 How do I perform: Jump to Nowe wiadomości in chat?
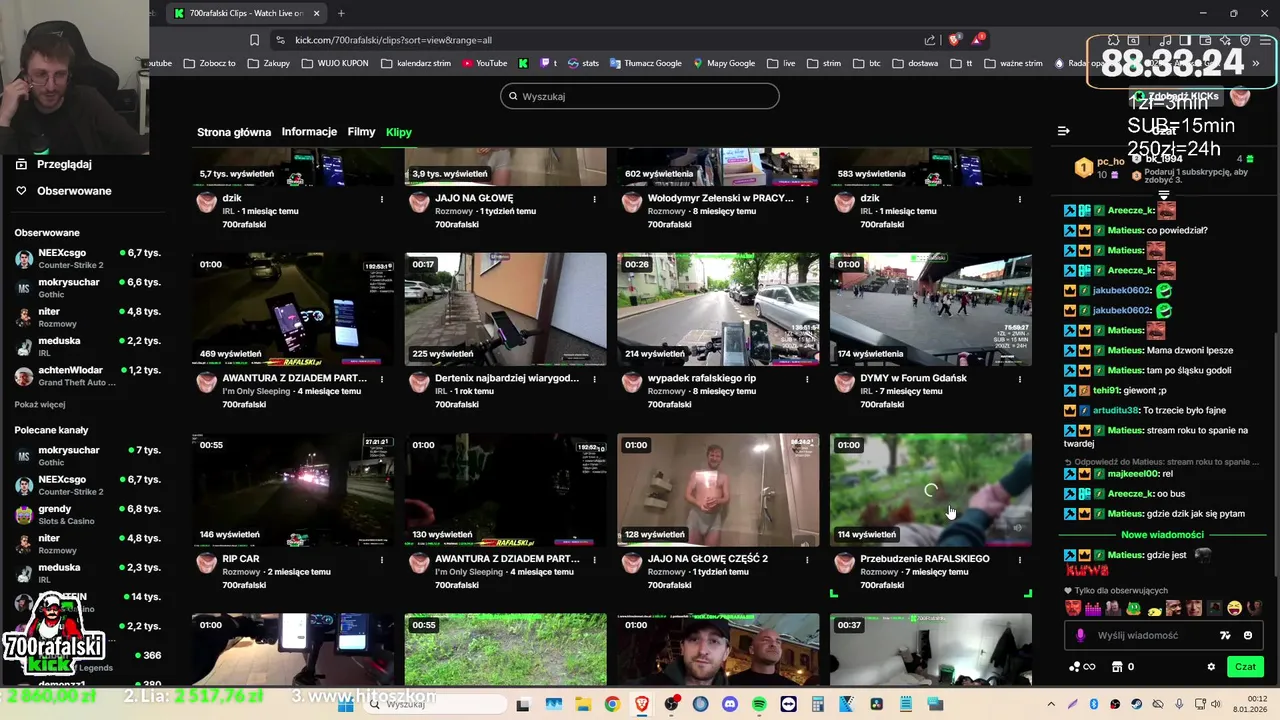pyautogui.click(x=1162, y=535)
